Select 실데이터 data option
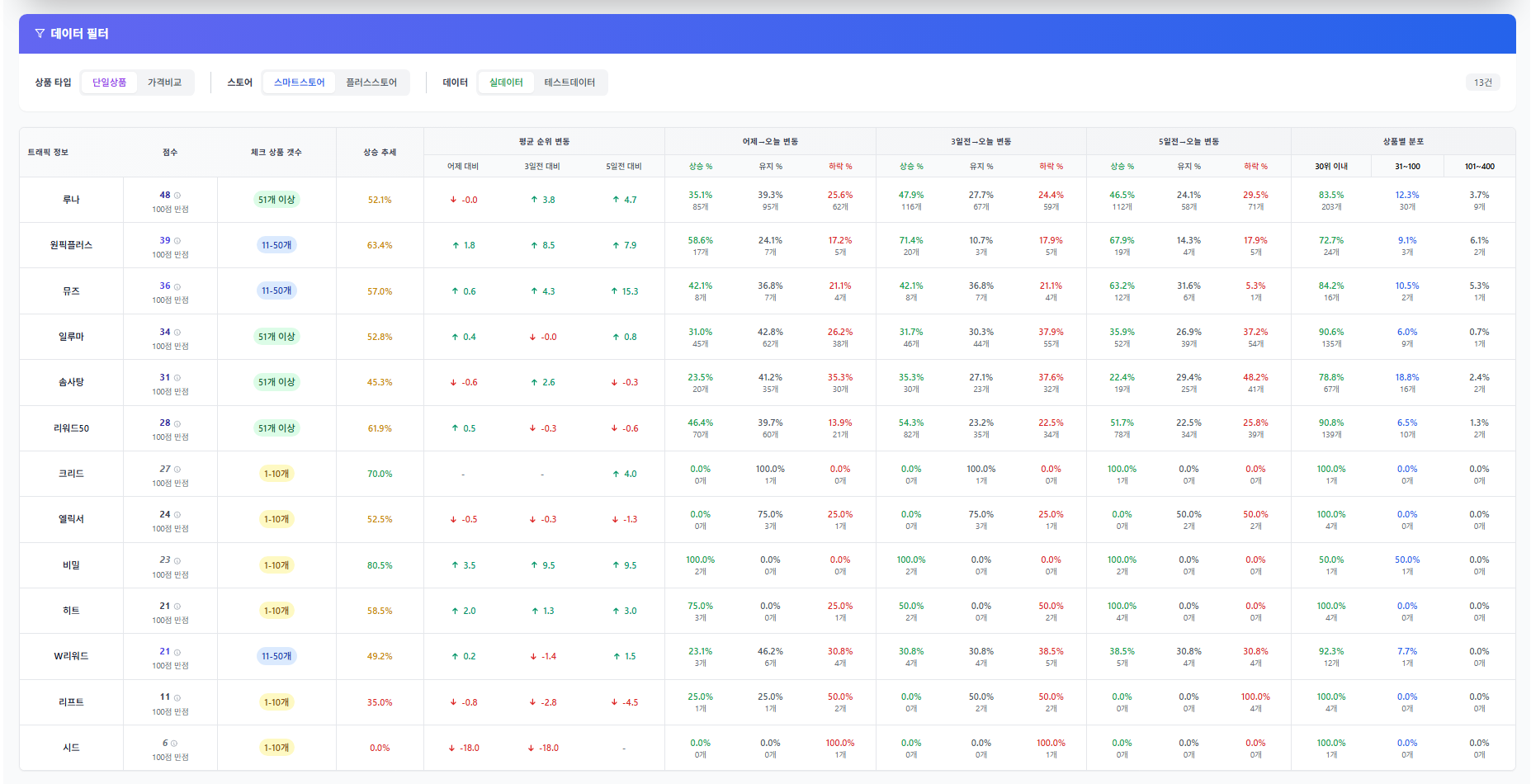This screenshot has width=1531, height=784. (x=506, y=83)
